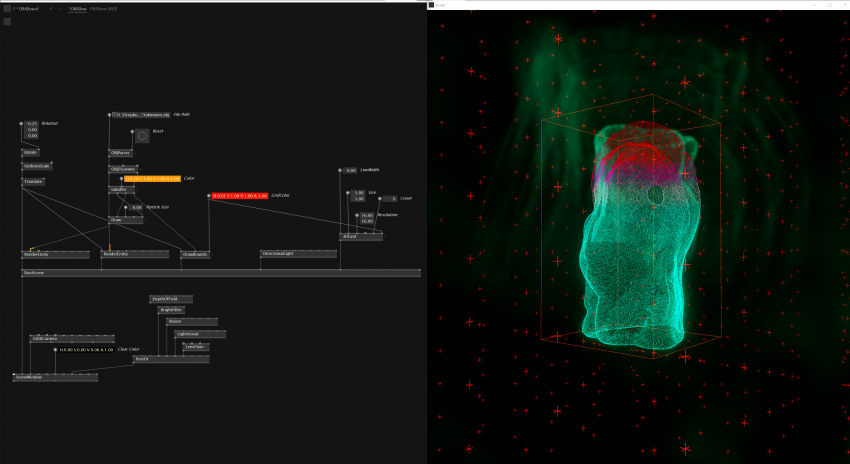The width and height of the screenshot is (850, 464).
Task: Click the connector dot of the GridColor IOBox
Action: [209, 196]
